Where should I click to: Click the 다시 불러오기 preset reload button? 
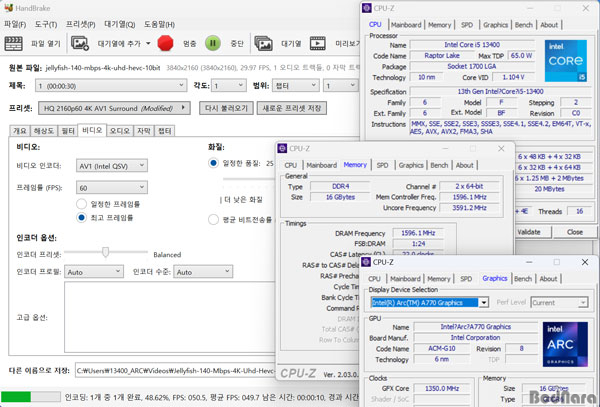tap(226, 108)
